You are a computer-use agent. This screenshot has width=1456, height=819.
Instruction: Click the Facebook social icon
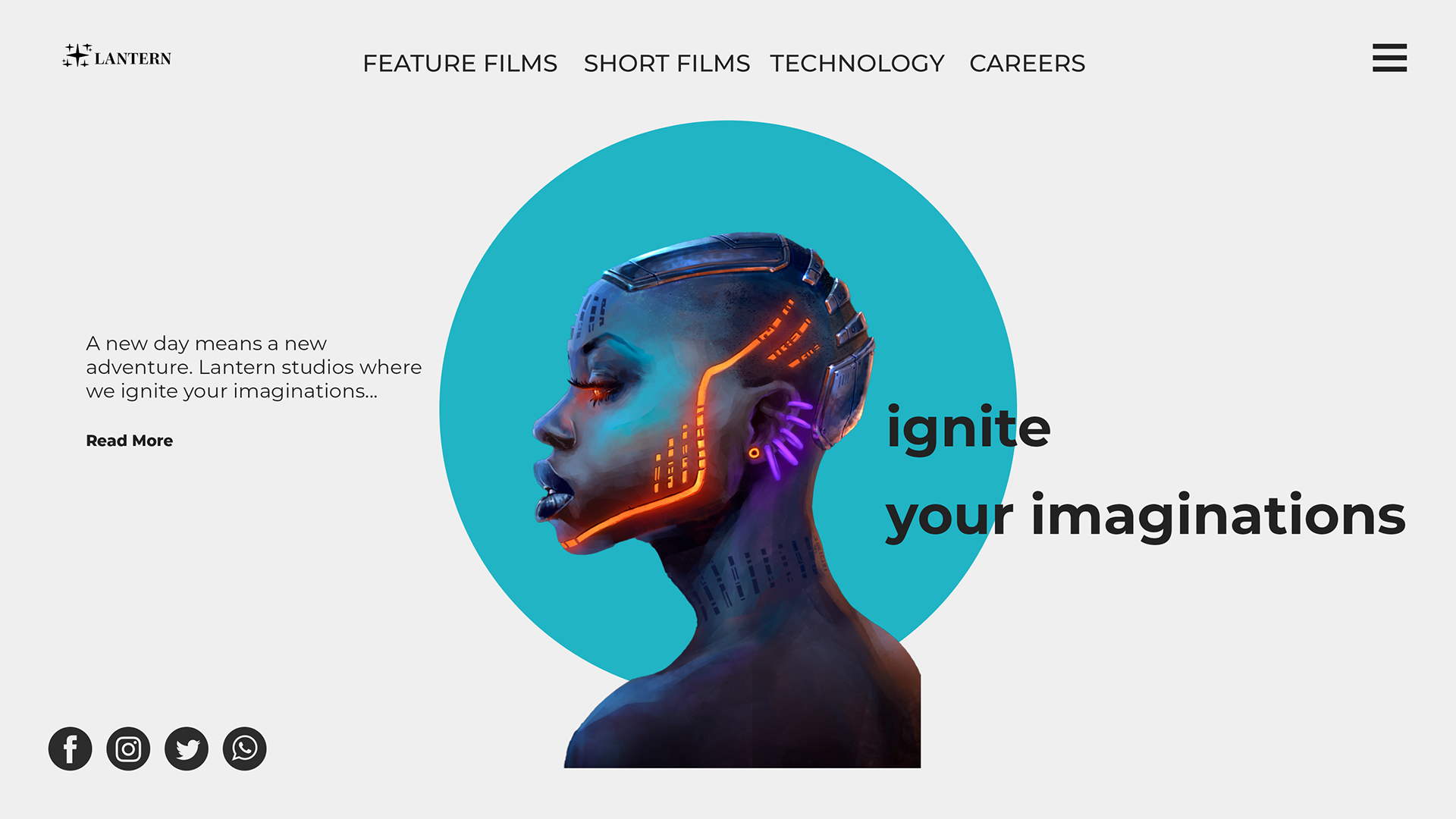(x=70, y=749)
